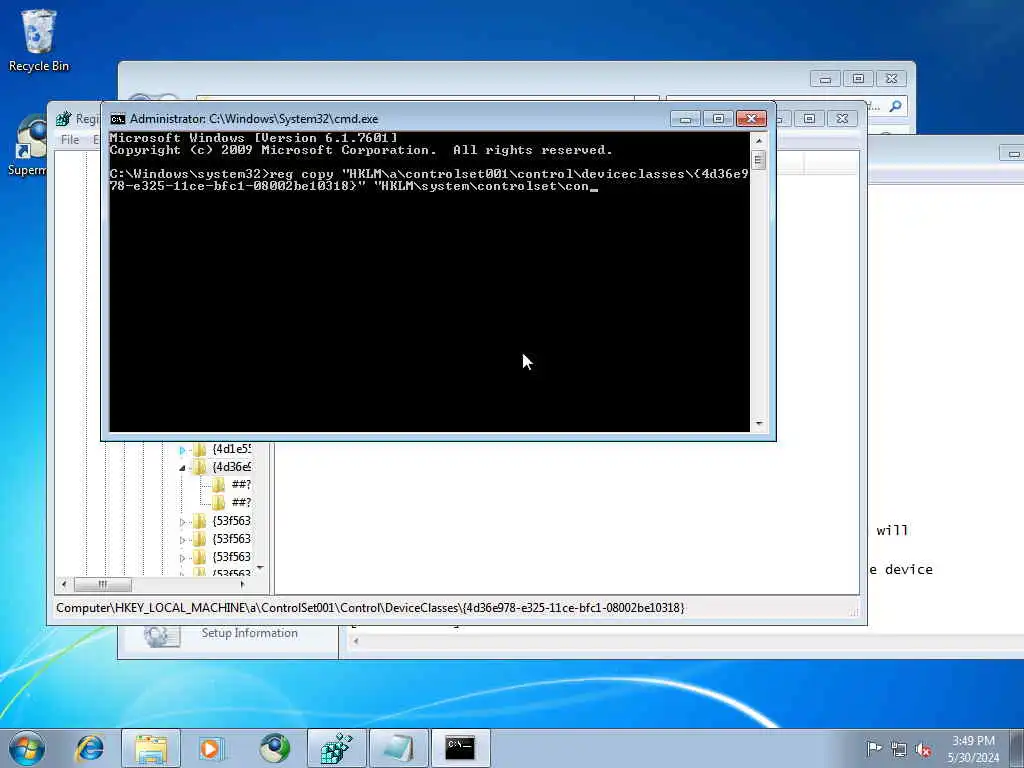Collapse the {4d36e9 registry key

tap(182, 468)
